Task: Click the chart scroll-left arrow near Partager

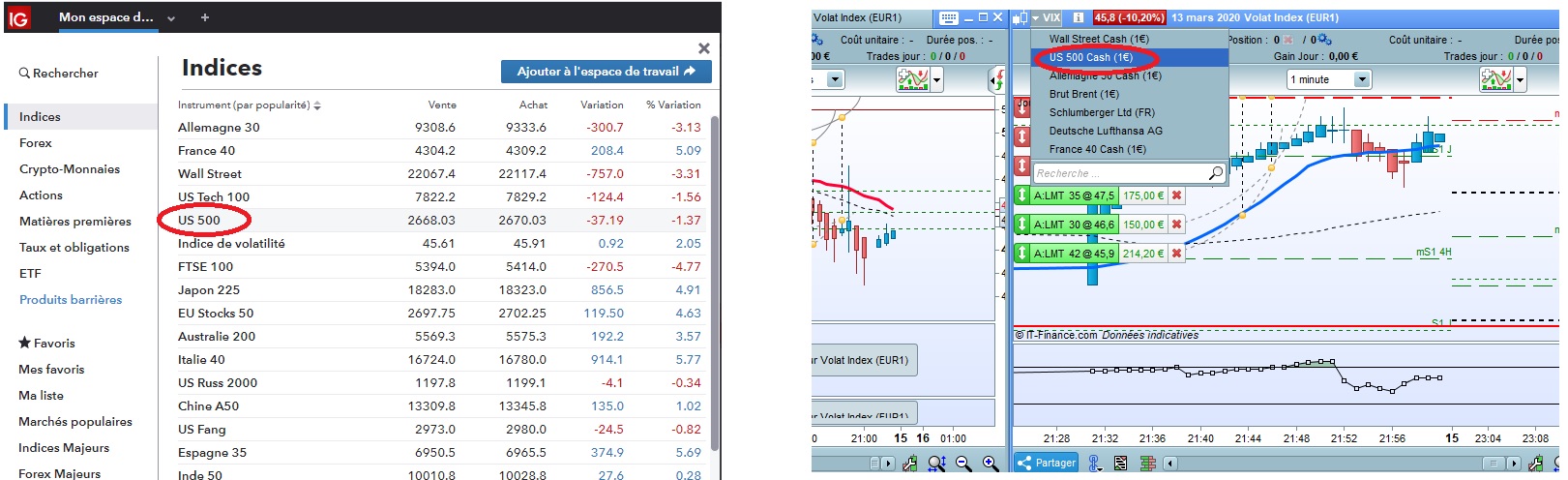Action: [1170, 464]
